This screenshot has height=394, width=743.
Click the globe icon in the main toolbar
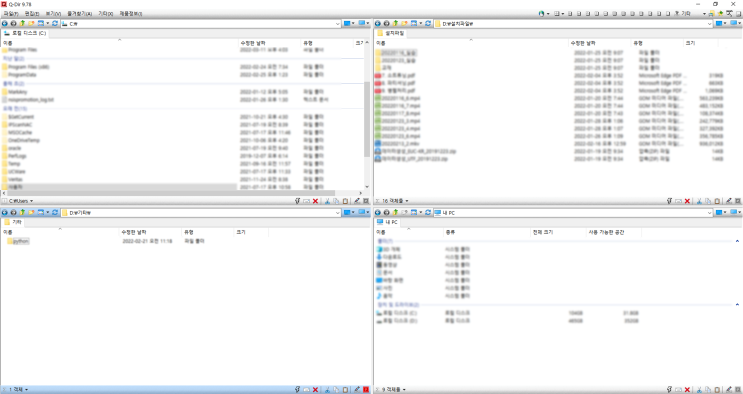pyautogui.click(x=542, y=14)
